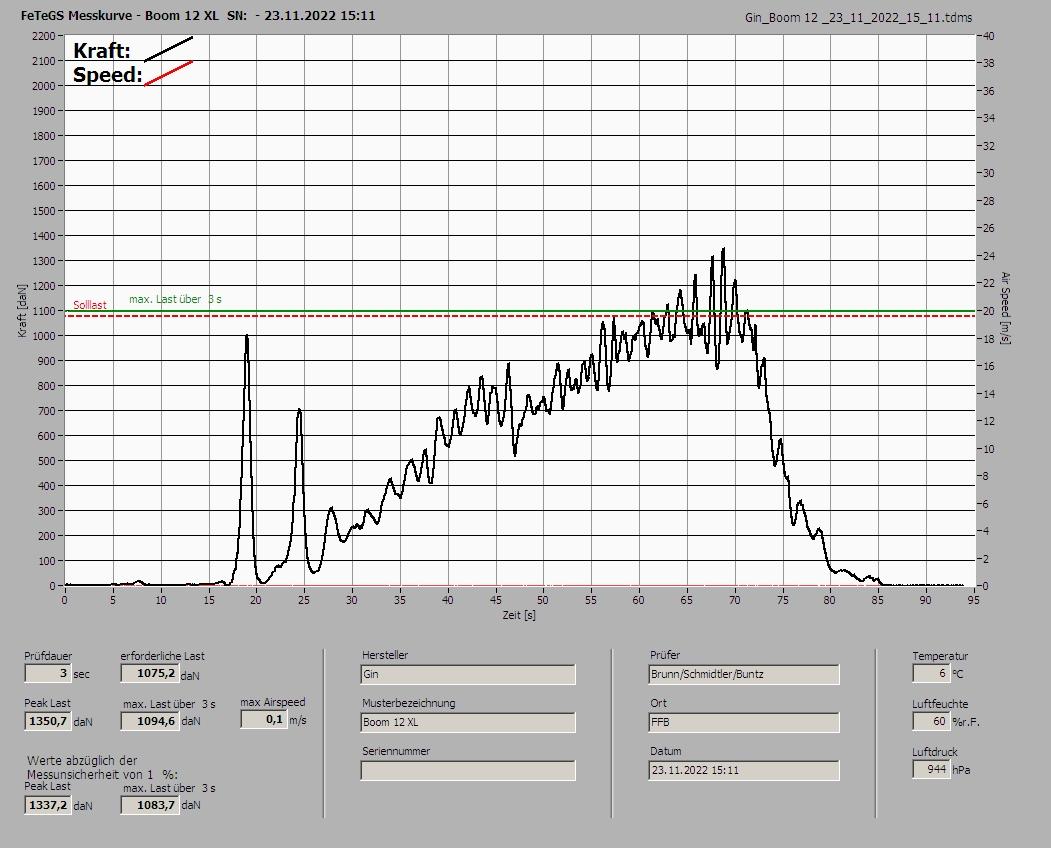Click the Peak Last field showing 1350,7
1051x848 pixels.
[x=48, y=721]
